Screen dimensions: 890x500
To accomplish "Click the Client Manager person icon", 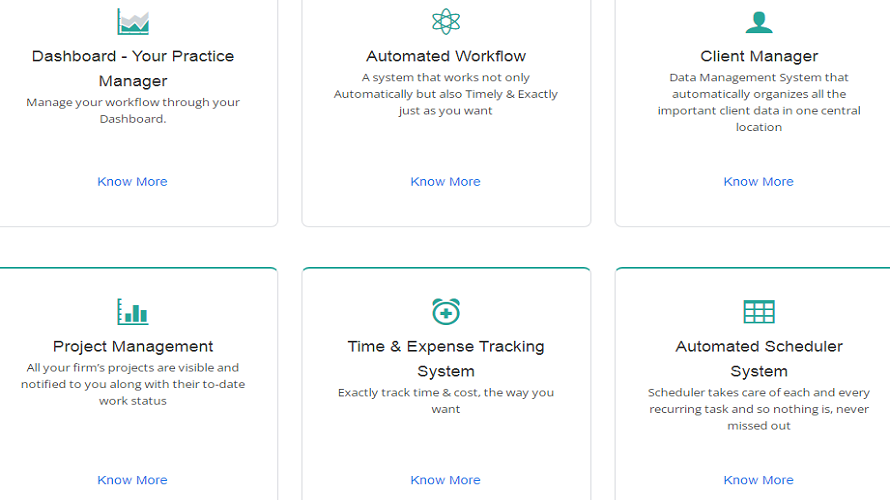I will click(x=759, y=21).
